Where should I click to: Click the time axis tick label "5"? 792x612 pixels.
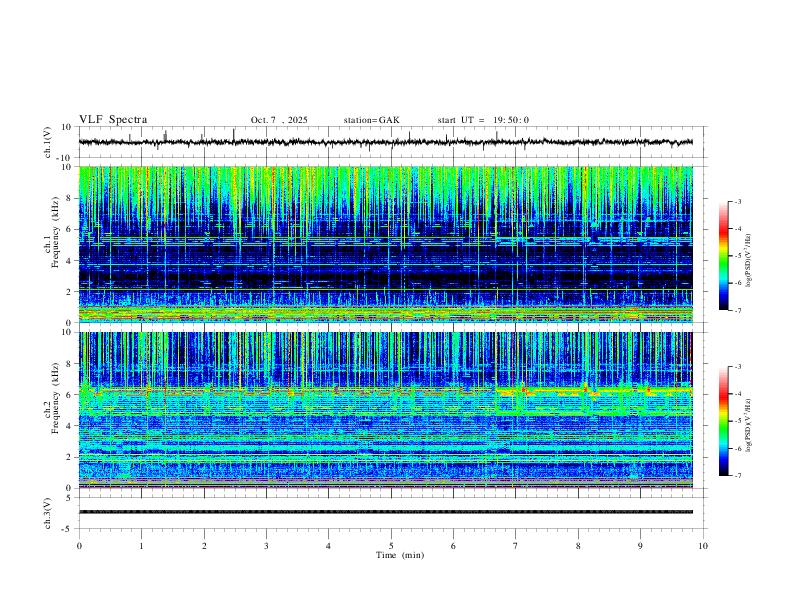coord(391,546)
